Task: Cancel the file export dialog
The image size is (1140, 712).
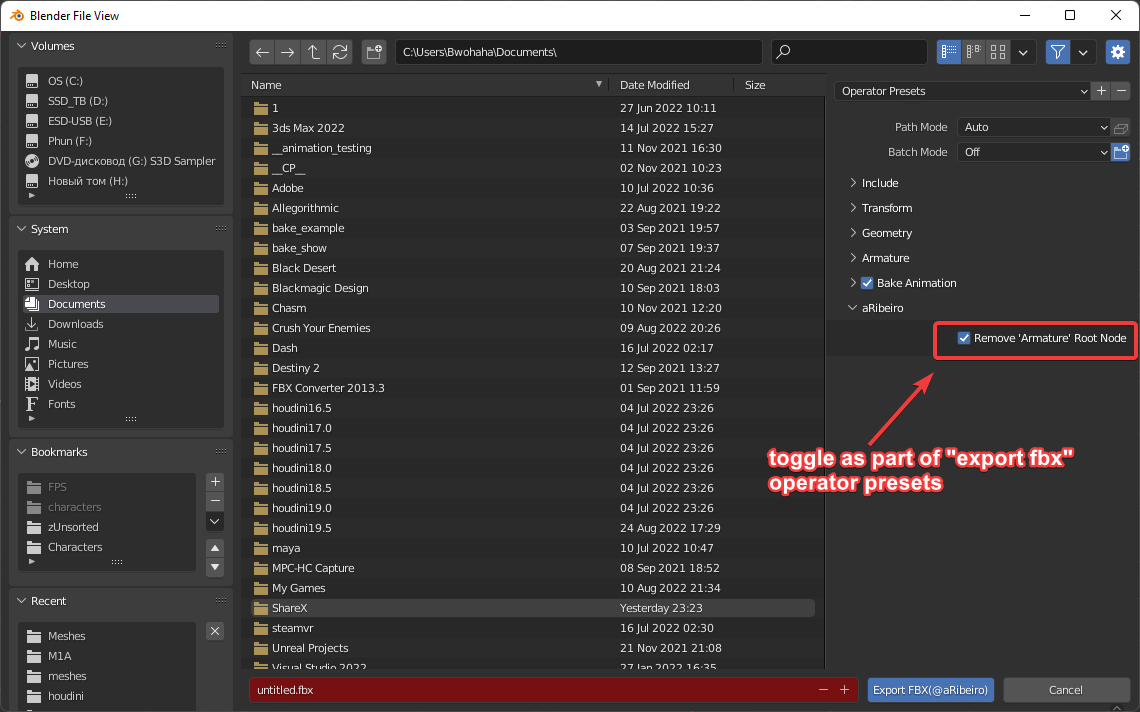Action: [x=1066, y=689]
